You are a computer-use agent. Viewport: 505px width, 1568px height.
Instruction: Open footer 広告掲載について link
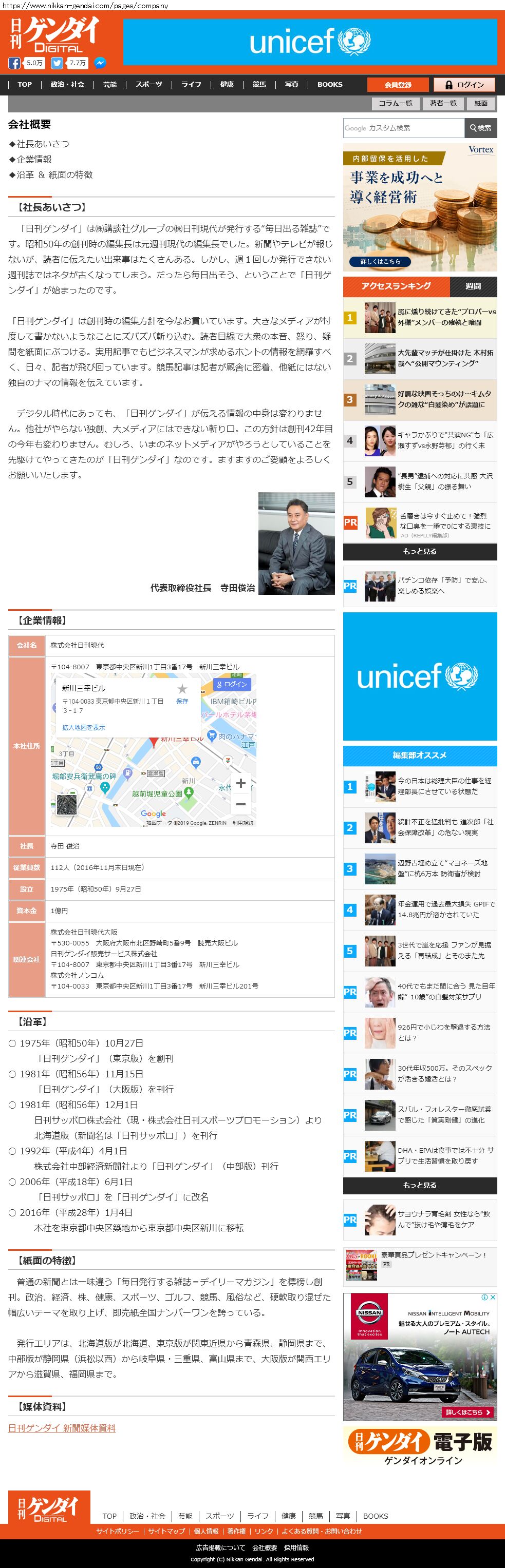(x=220, y=1547)
